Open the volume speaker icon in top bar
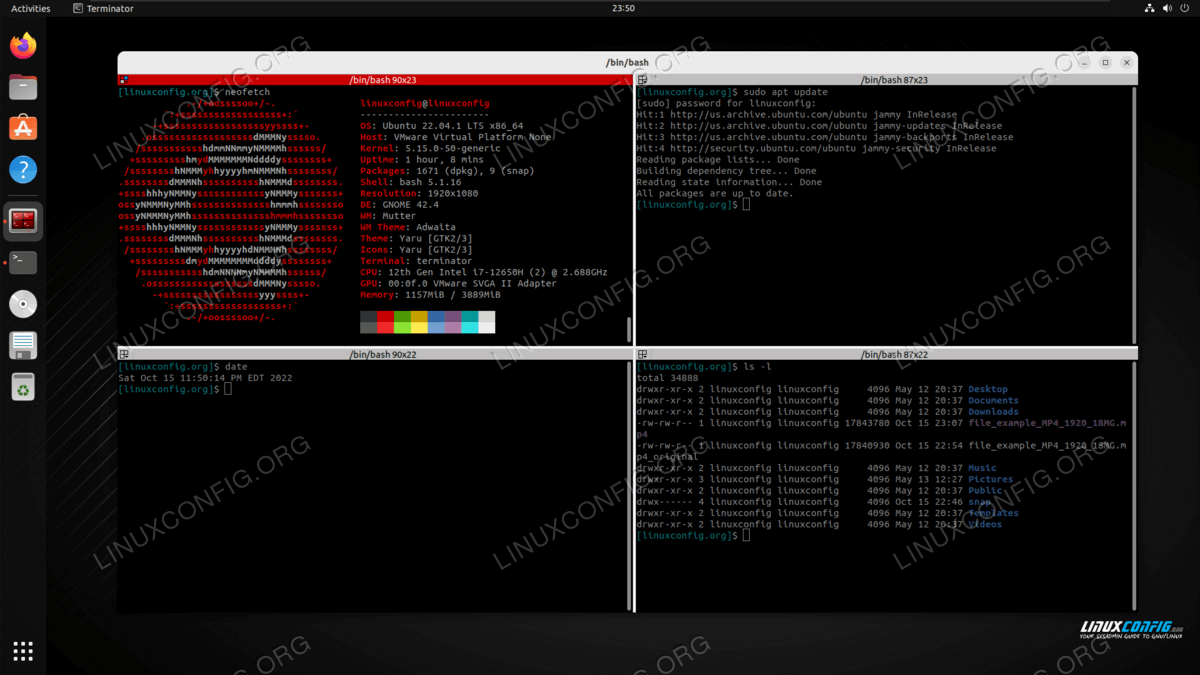This screenshot has height=675, width=1200. point(1167,8)
